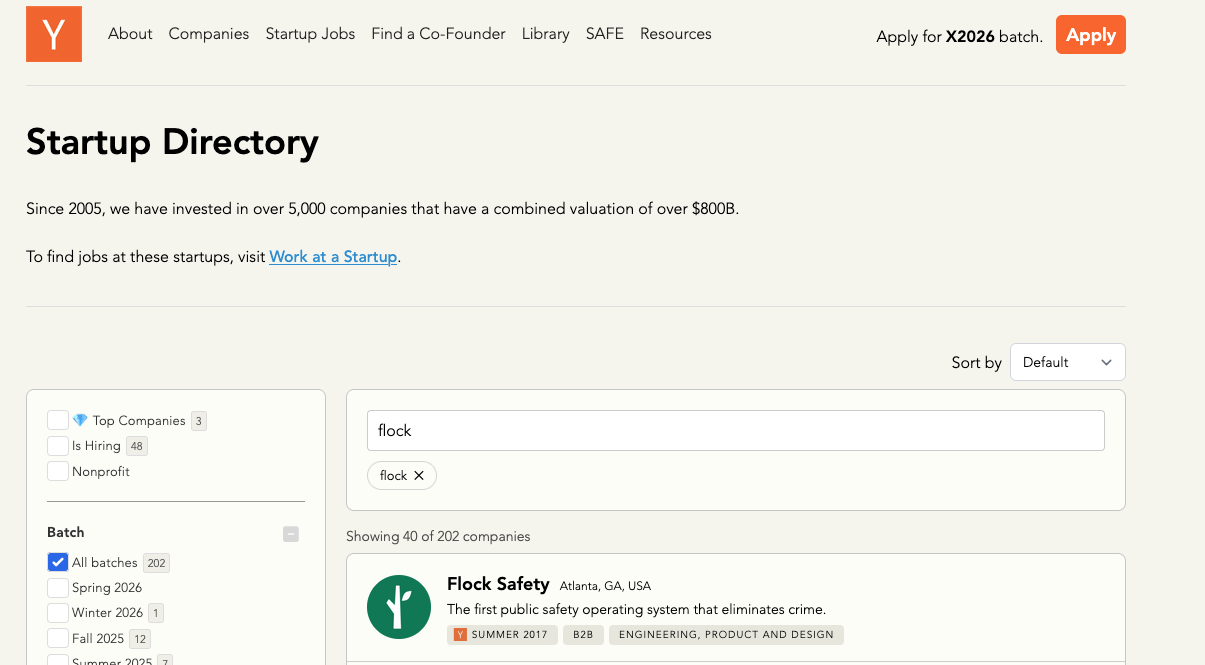Tick the Nonprofit checkbox

58,471
